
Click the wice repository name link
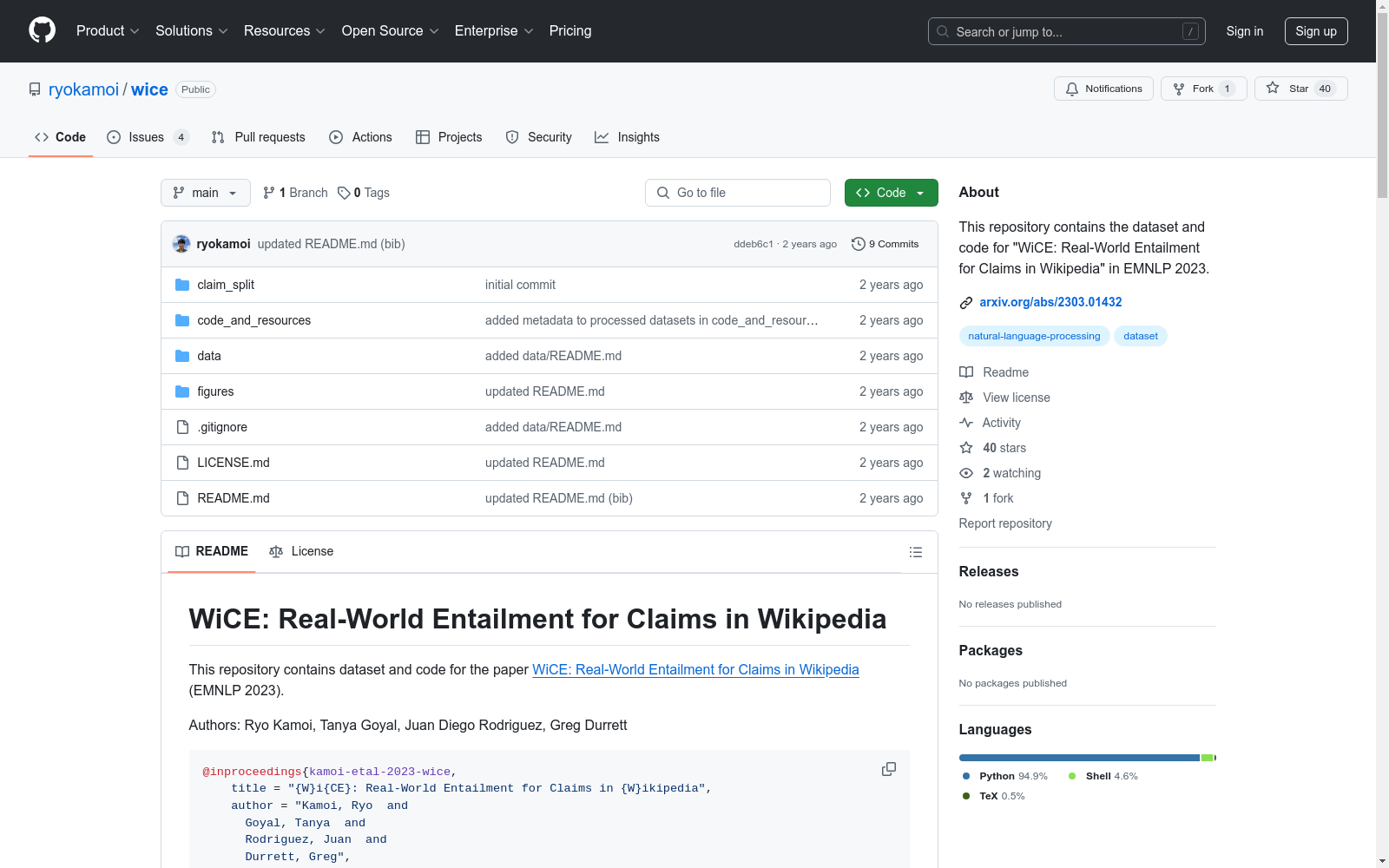[x=149, y=89]
